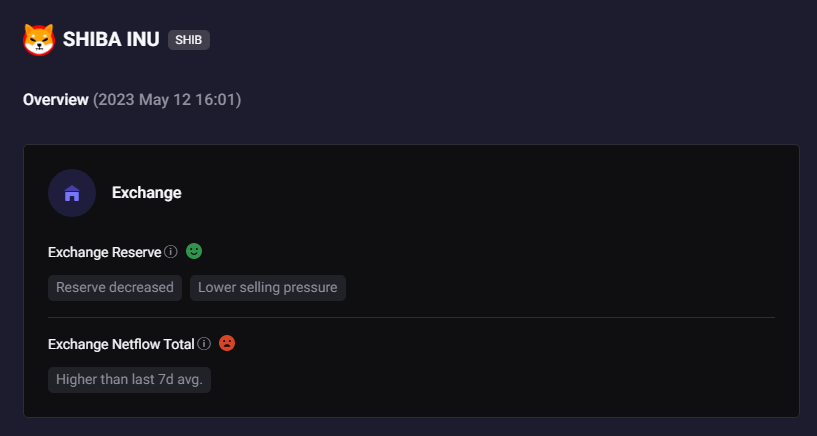
Task: Open the Exchange Reserve info tooltip icon
Action: pos(171,251)
